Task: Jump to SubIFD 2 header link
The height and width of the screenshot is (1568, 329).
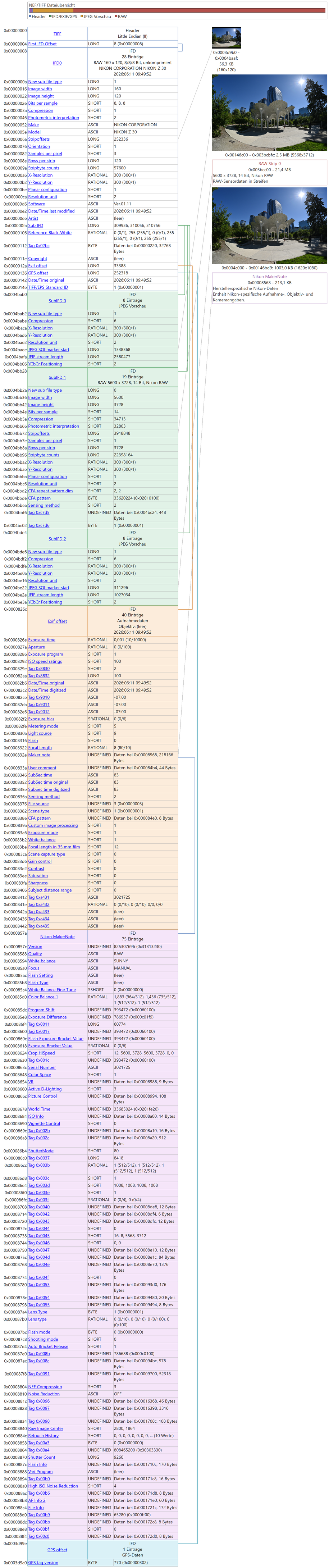Action: coord(57,539)
